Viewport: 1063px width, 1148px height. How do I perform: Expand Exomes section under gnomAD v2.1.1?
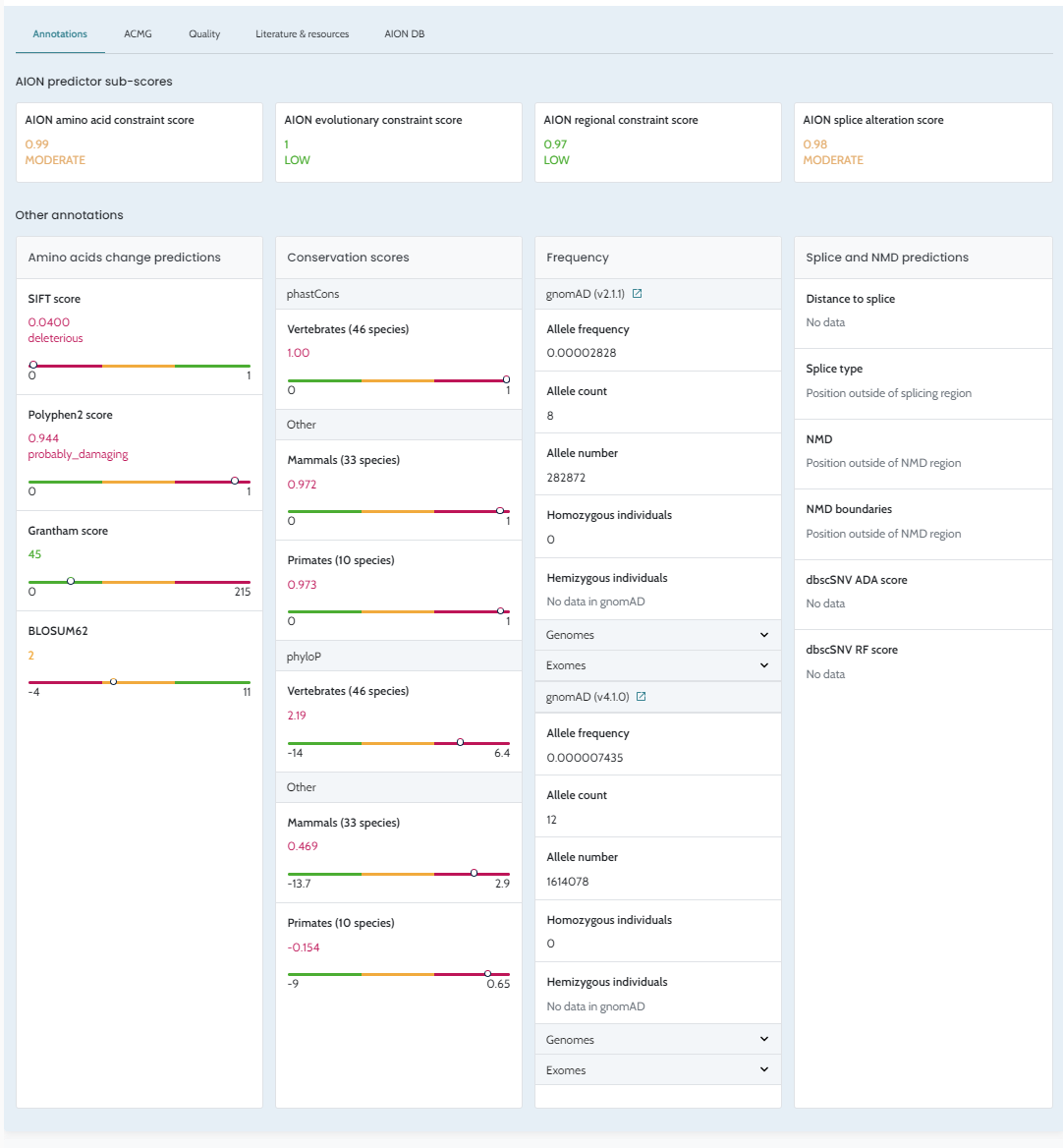click(x=764, y=665)
